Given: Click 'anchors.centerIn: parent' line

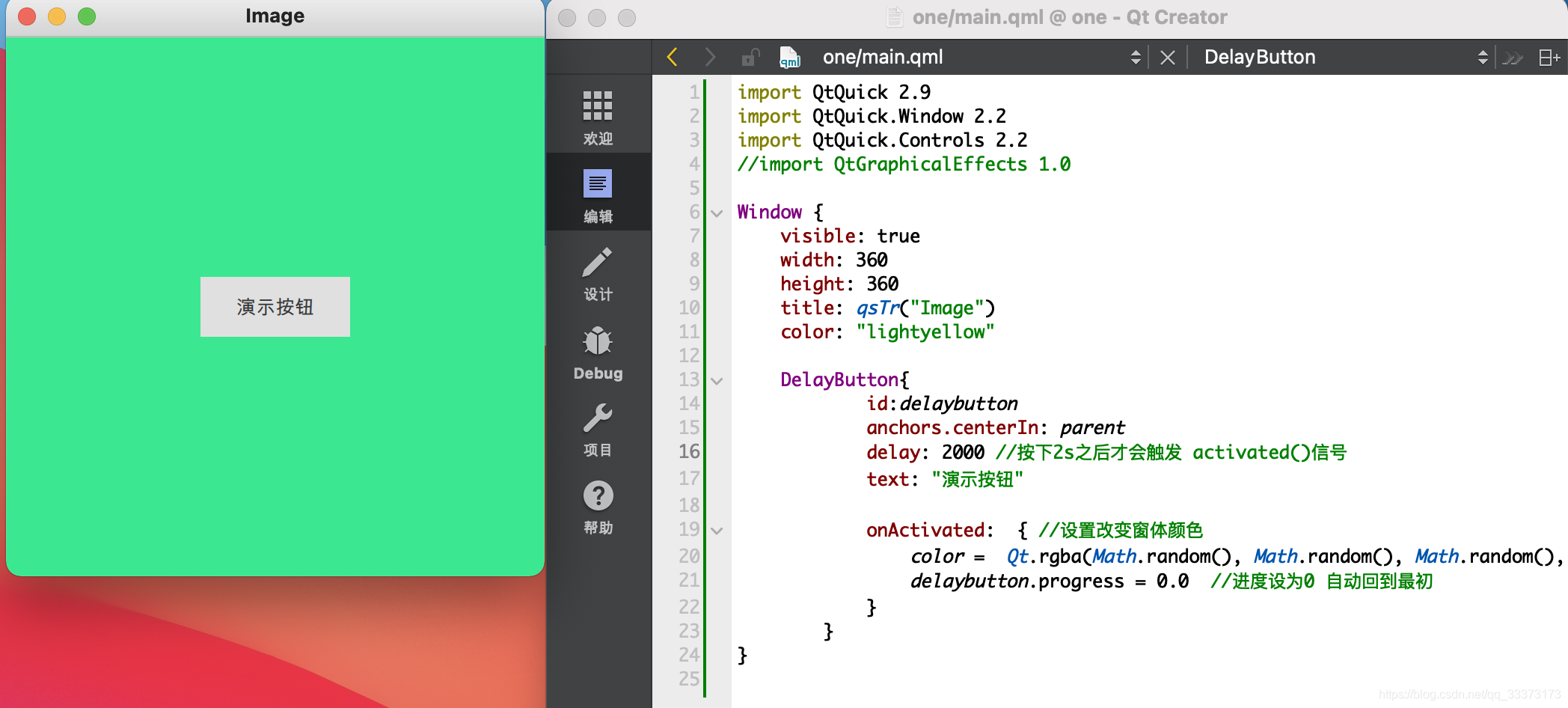Looking at the screenshot, I should coord(995,427).
